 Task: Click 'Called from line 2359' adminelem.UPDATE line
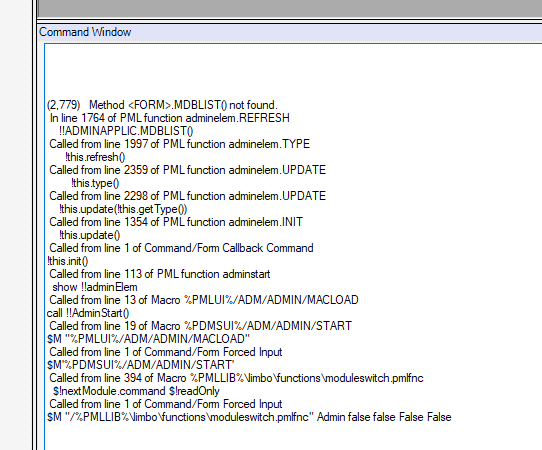[187, 170]
